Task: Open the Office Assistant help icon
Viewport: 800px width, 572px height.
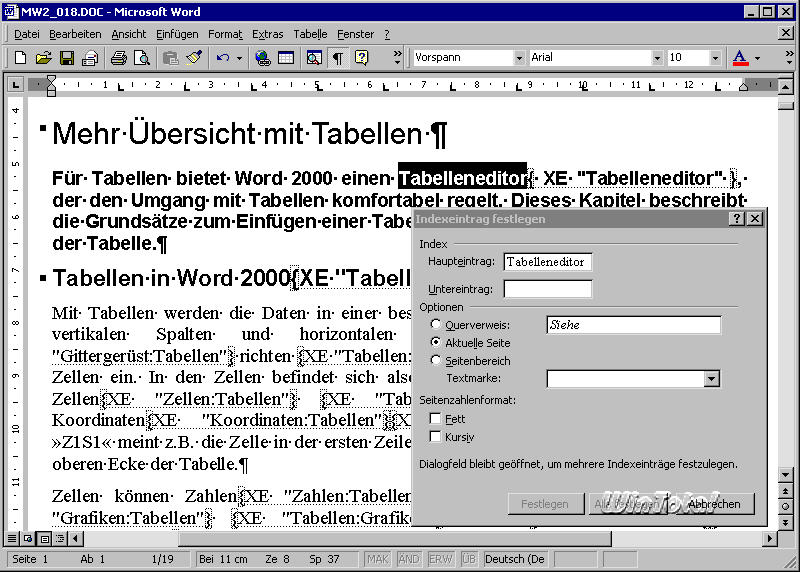Action: (x=361, y=58)
